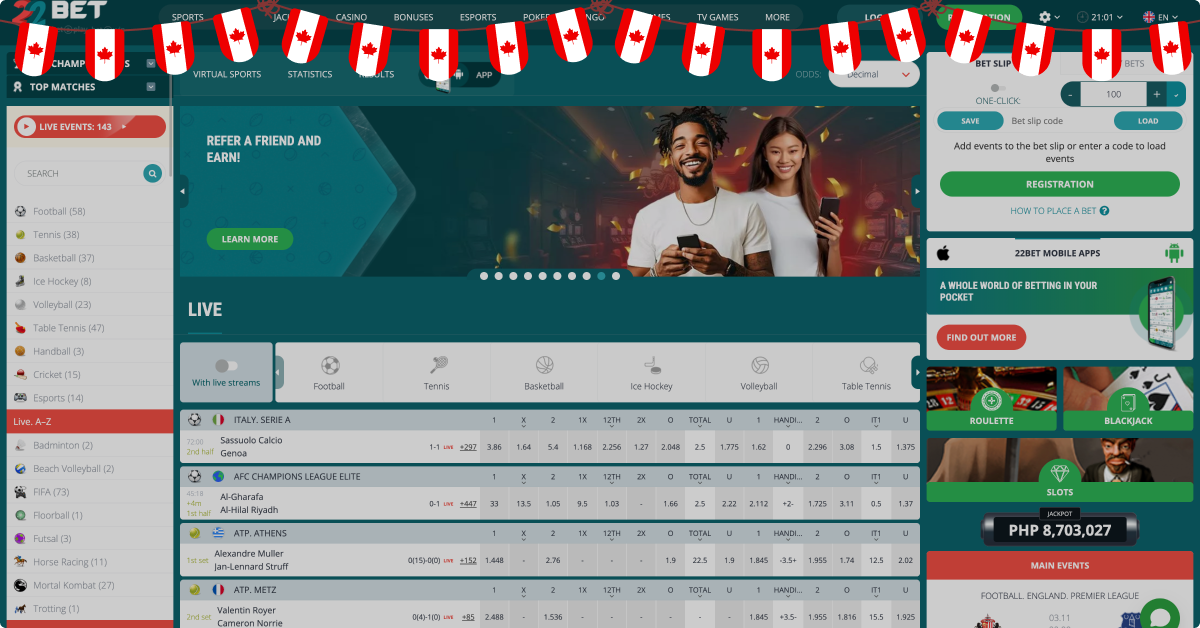Viewport: 1200px width, 628px height.
Task: Switch to the STATISTICS tab
Action: click(x=310, y=73)
